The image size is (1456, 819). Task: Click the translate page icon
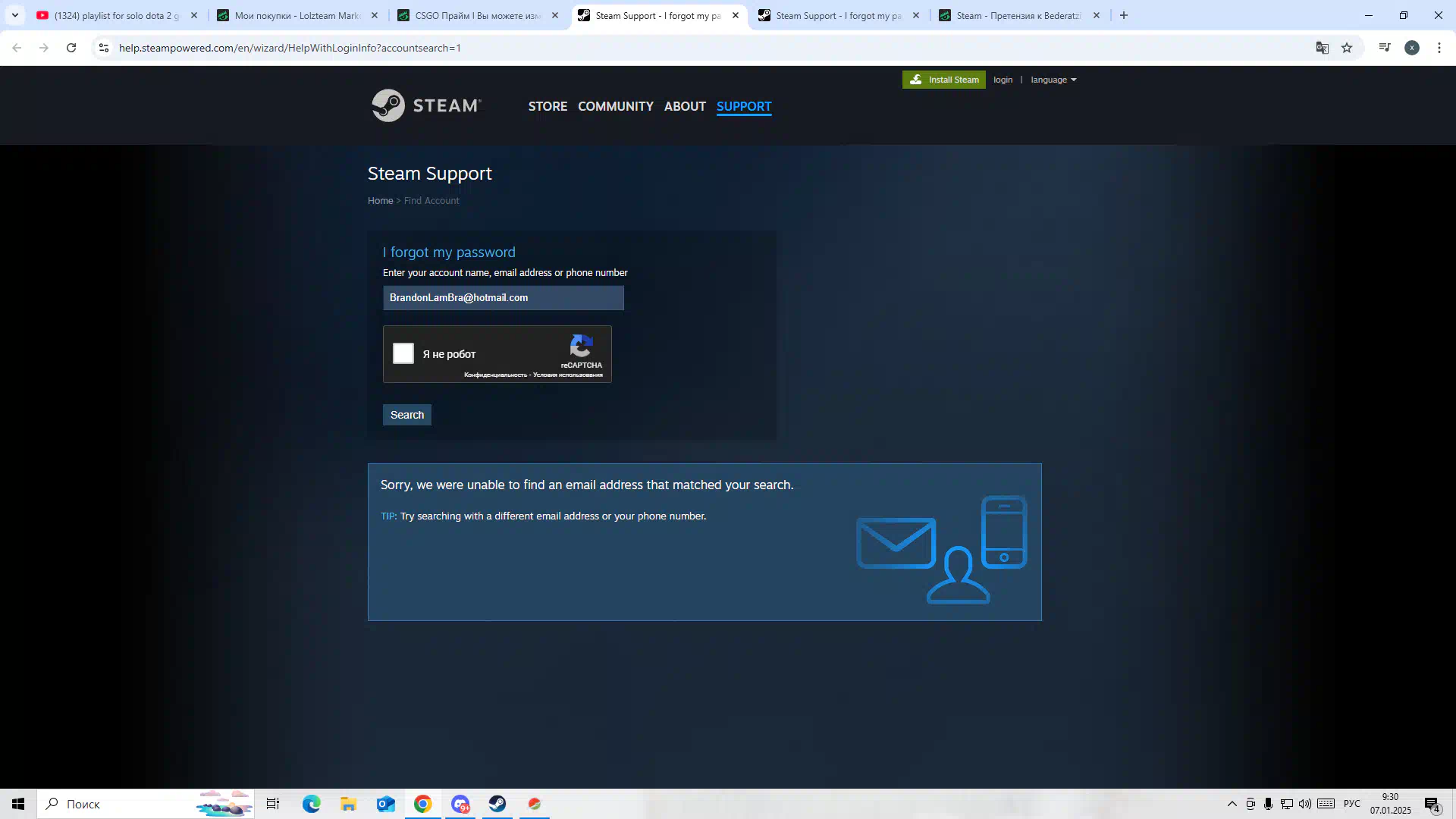pos(1323,48)
